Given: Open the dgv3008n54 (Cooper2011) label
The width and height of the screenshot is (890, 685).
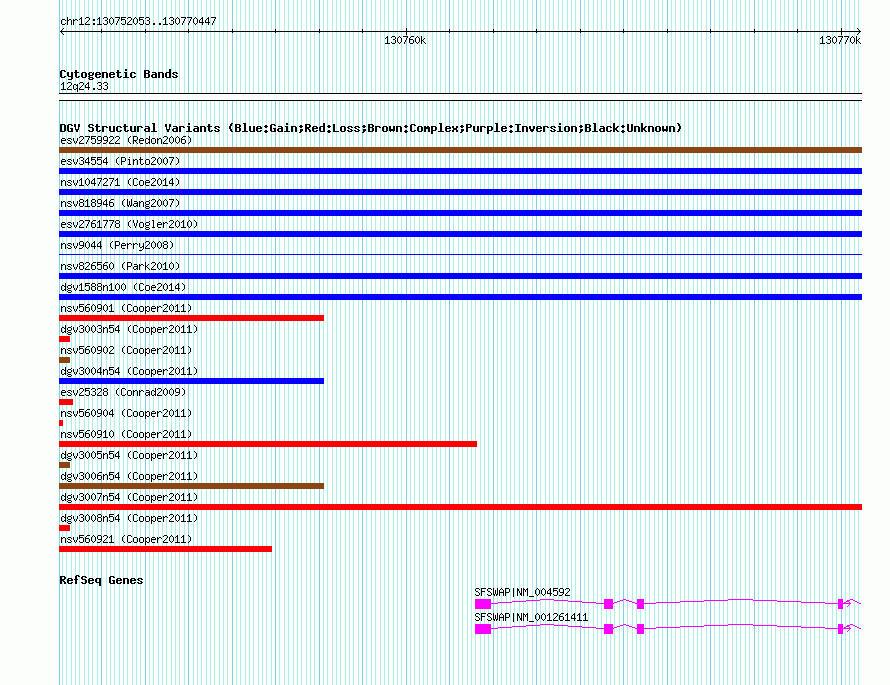Looking at the screenshot, I should click(129, 518).
